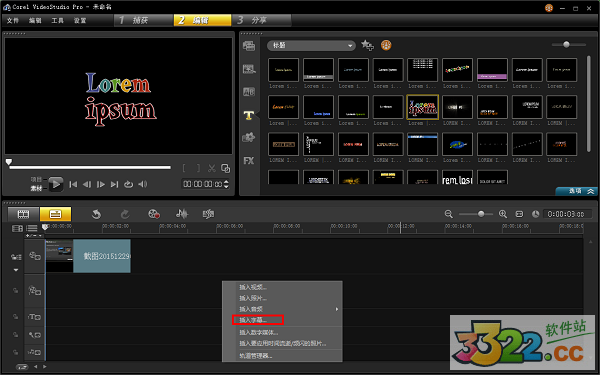Switch to storyboard view
The height and width of the screenshot is (375, 600).
[23, 214]
